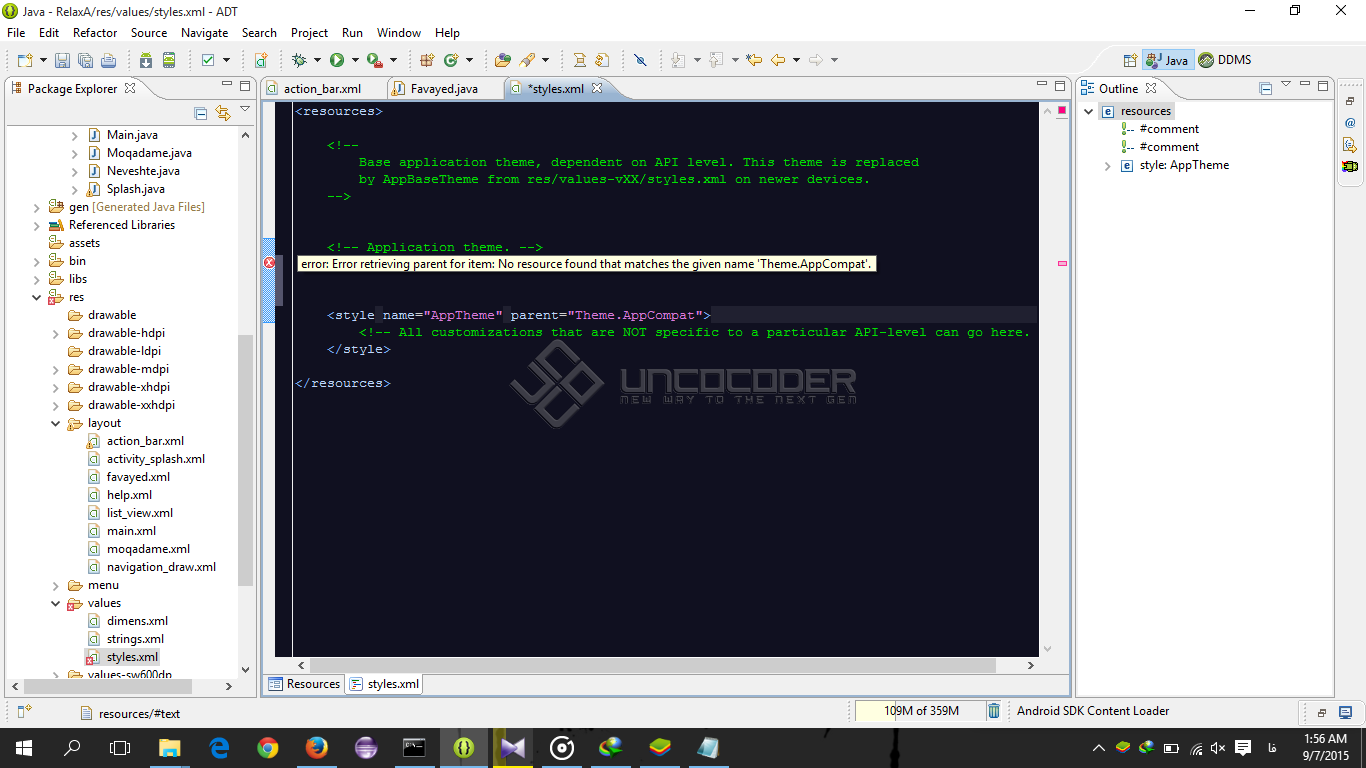
Task: Close the styles.xml editor tab
Action: click(x=597, y=88)
